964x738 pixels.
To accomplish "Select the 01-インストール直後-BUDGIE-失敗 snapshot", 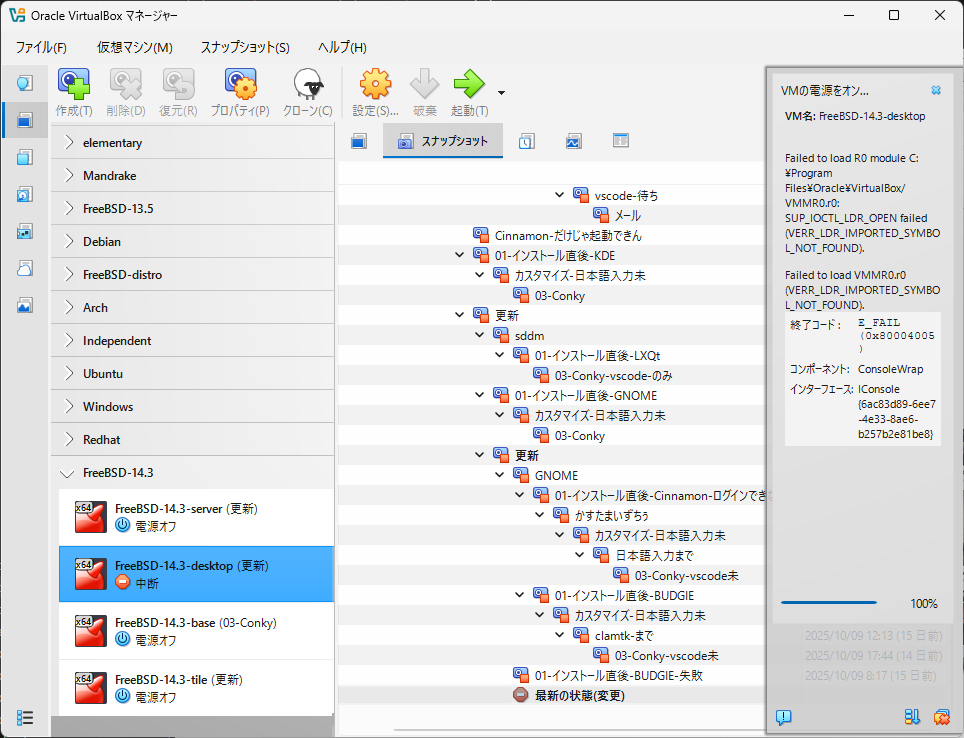I will pyautogui.click(x=618, y=675).
